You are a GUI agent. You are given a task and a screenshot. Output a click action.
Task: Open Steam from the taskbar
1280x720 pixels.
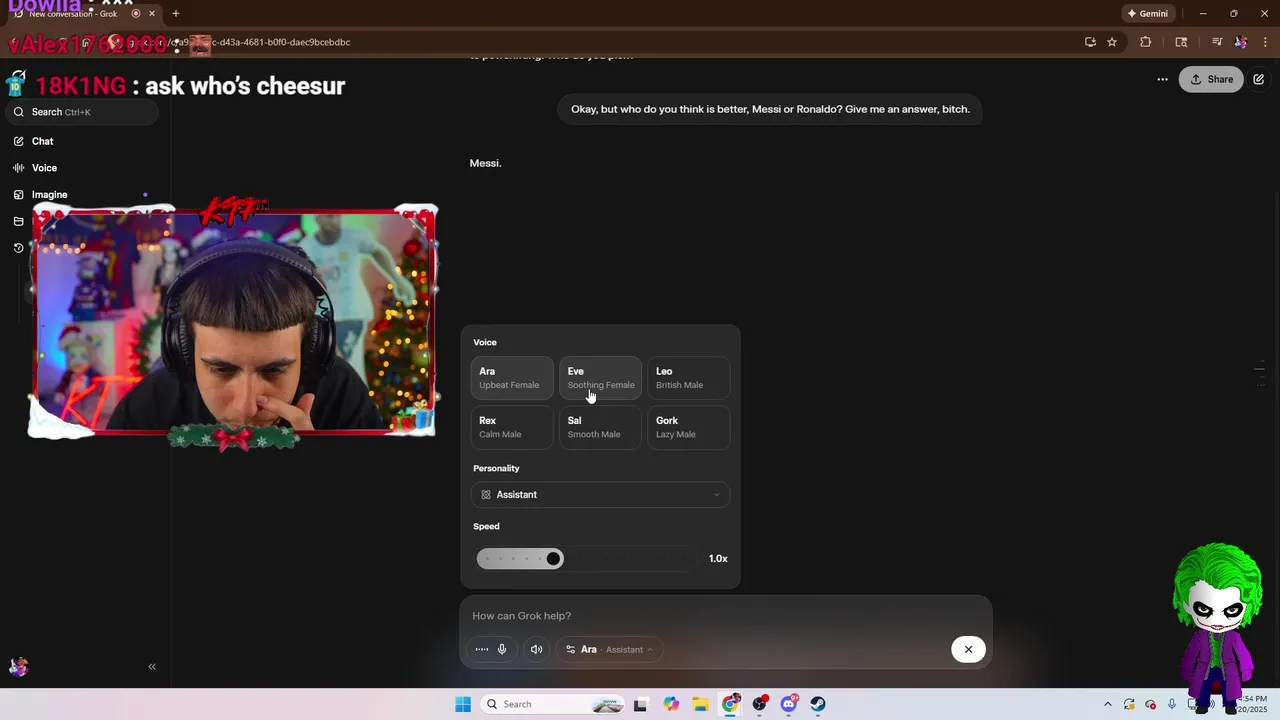click(x=818, y=704)
